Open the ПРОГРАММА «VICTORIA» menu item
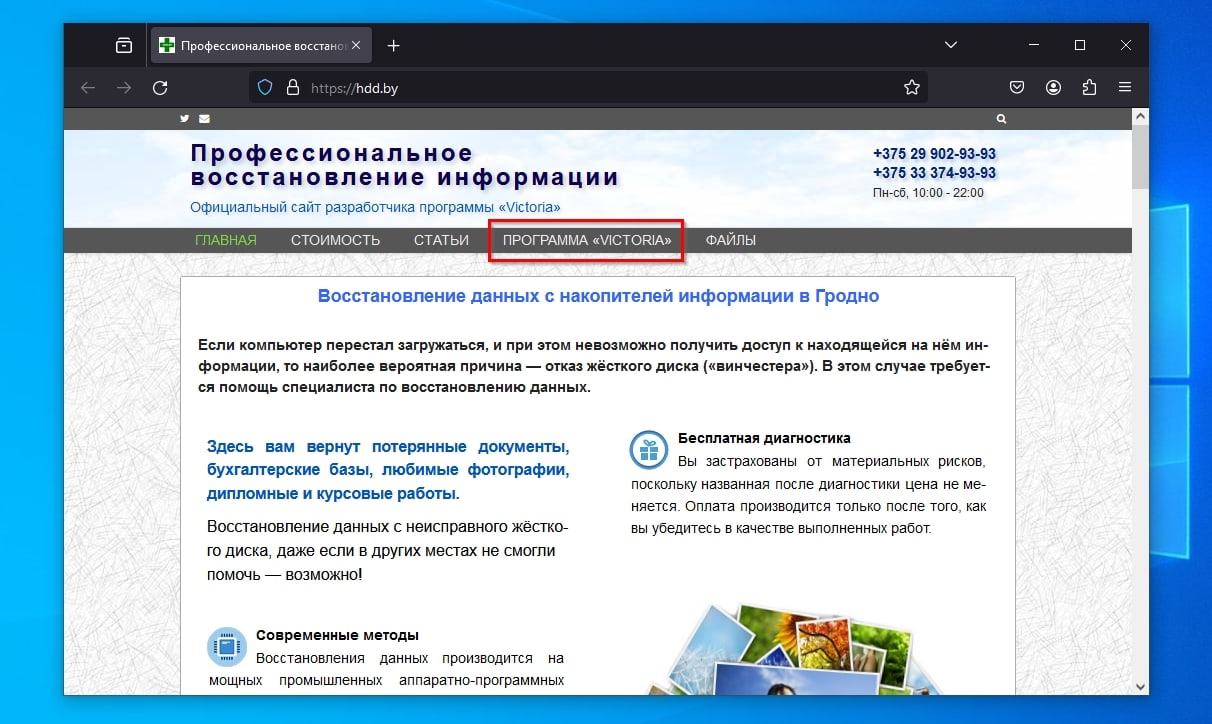This screenshot has height=724, width=1212. pyautogui.click(x=587, y=240)
